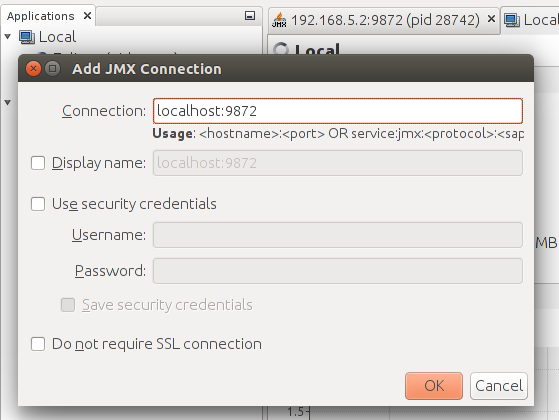The height and width of the screenshot is (420, 559).
Task: Click the Username input field
Action: (x=338, y=235)
